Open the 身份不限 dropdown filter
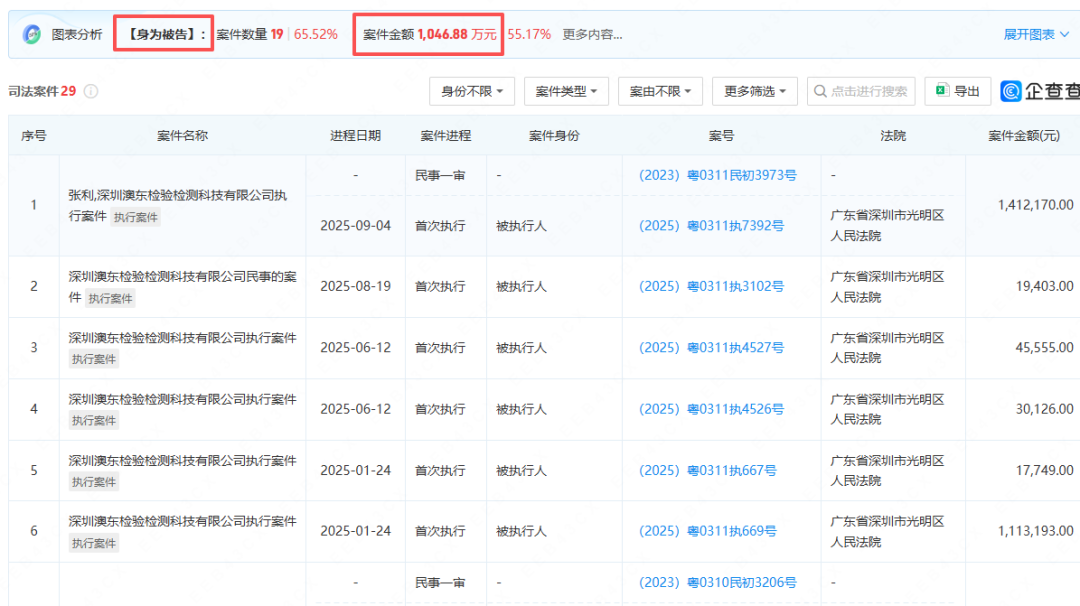The image size is (1080, 606). 472,92
